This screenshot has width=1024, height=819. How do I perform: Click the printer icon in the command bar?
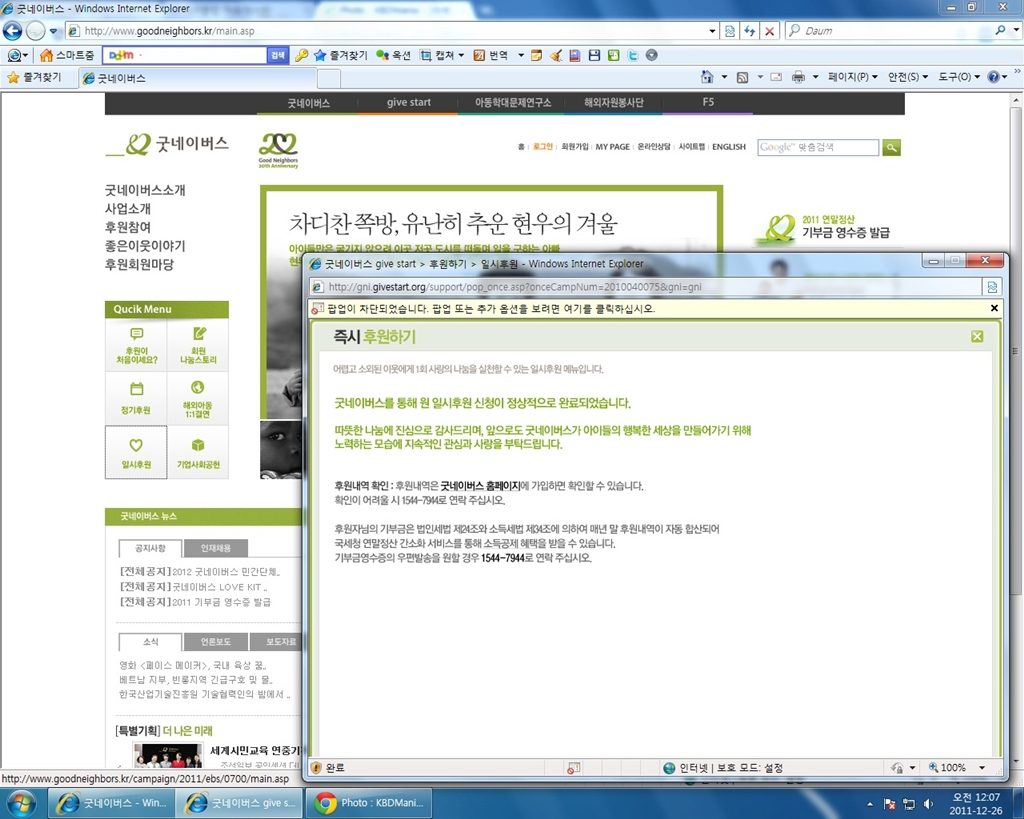(798, 77)
